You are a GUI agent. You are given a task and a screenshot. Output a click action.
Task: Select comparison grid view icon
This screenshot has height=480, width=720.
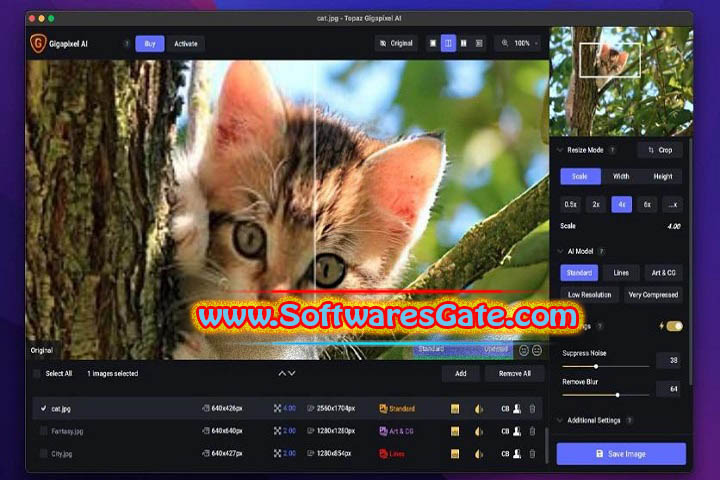[x=479, y=43]
